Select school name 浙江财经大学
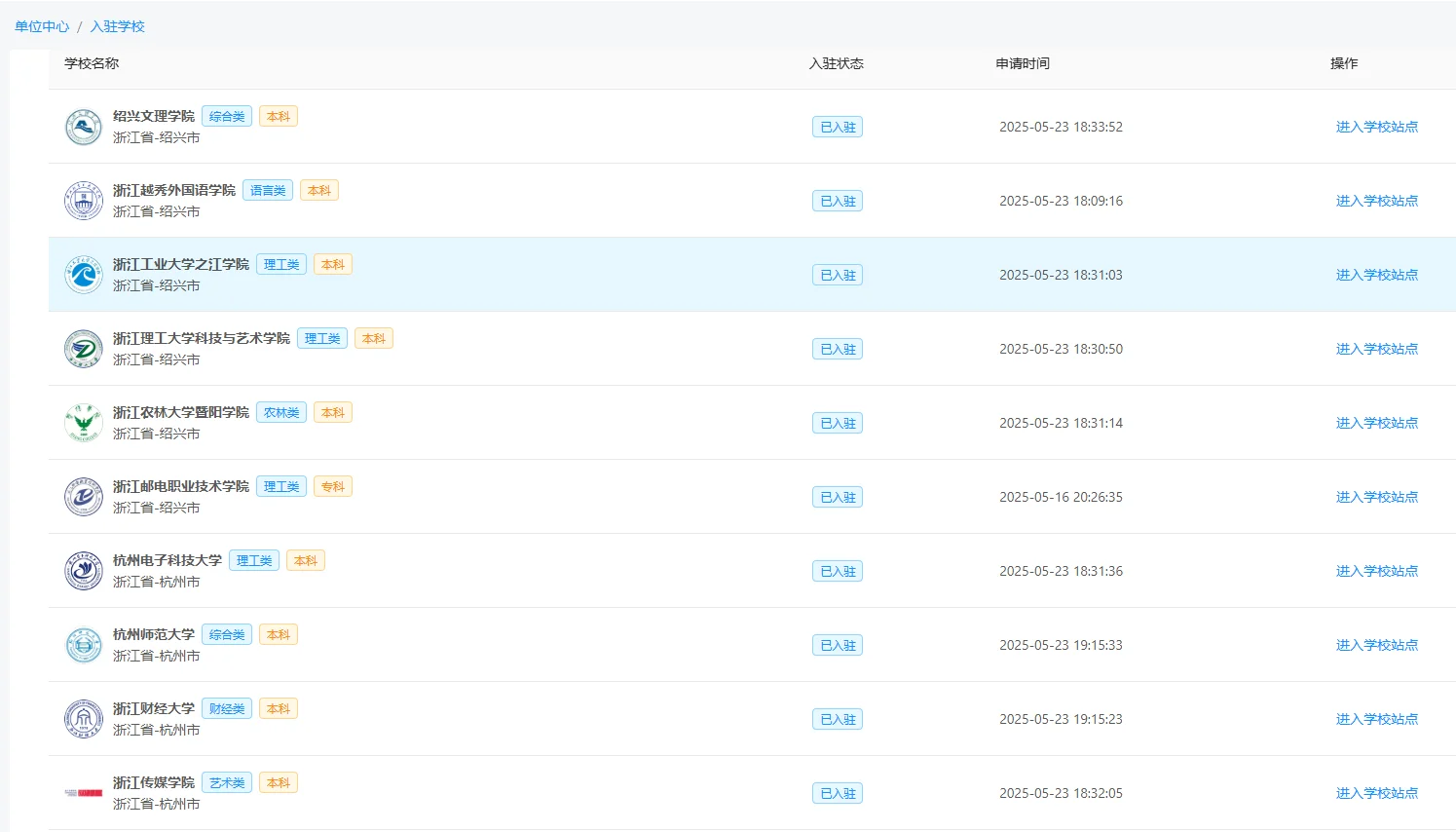The height and width of the screenshot is (832, 1456). click(154, 708)
